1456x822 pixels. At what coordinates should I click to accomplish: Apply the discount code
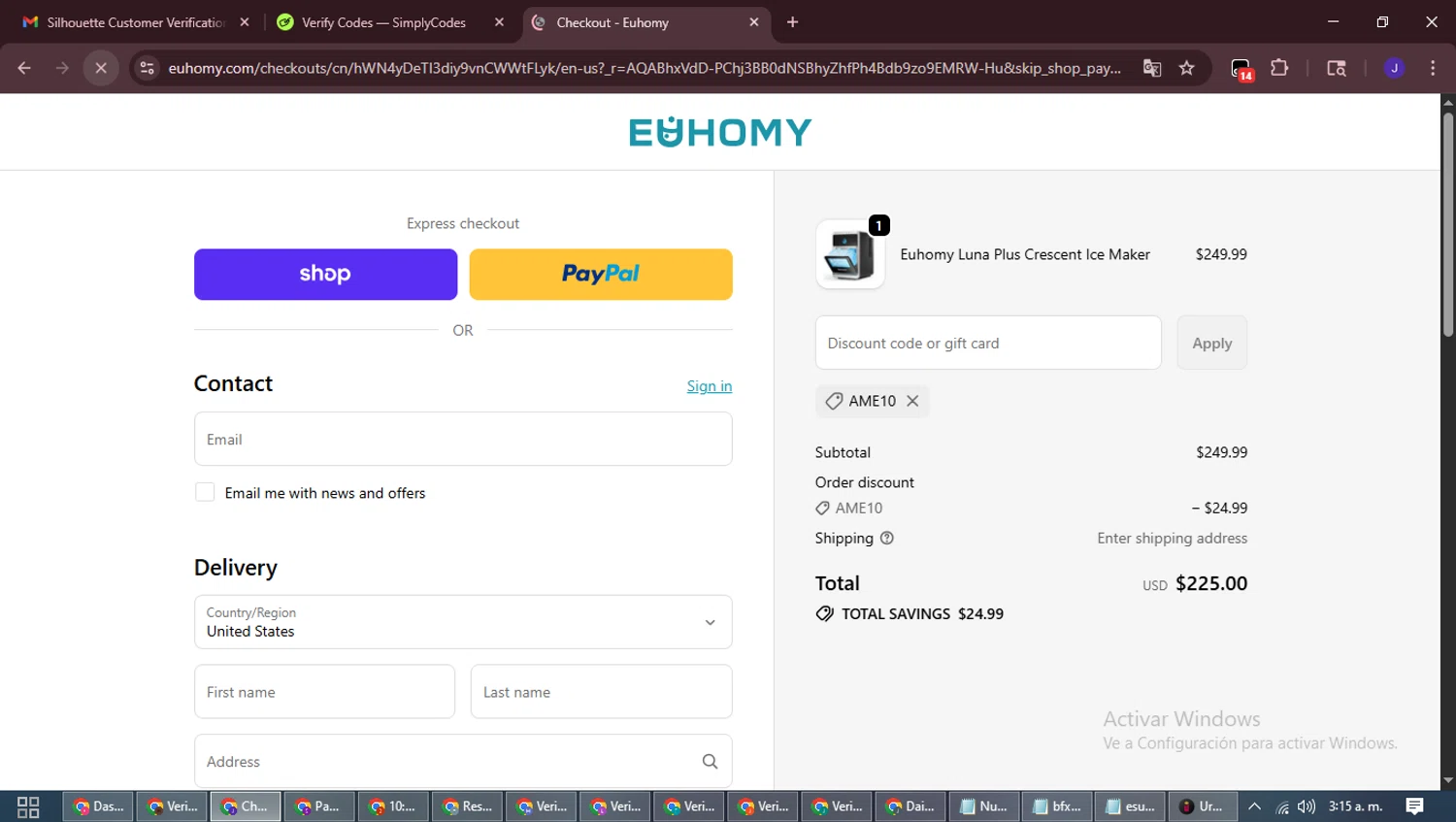pos(1212,343)
